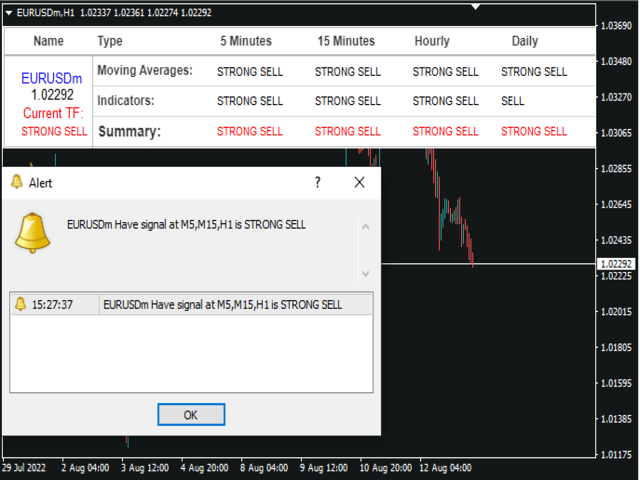The image size is (640, 480).
Task: Click the Hourly column header
Action: point(432,41)
